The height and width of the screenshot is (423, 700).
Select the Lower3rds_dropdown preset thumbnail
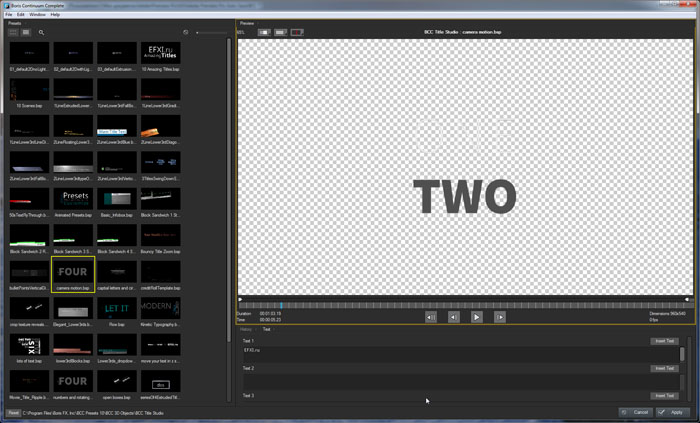tap(117, 345)
